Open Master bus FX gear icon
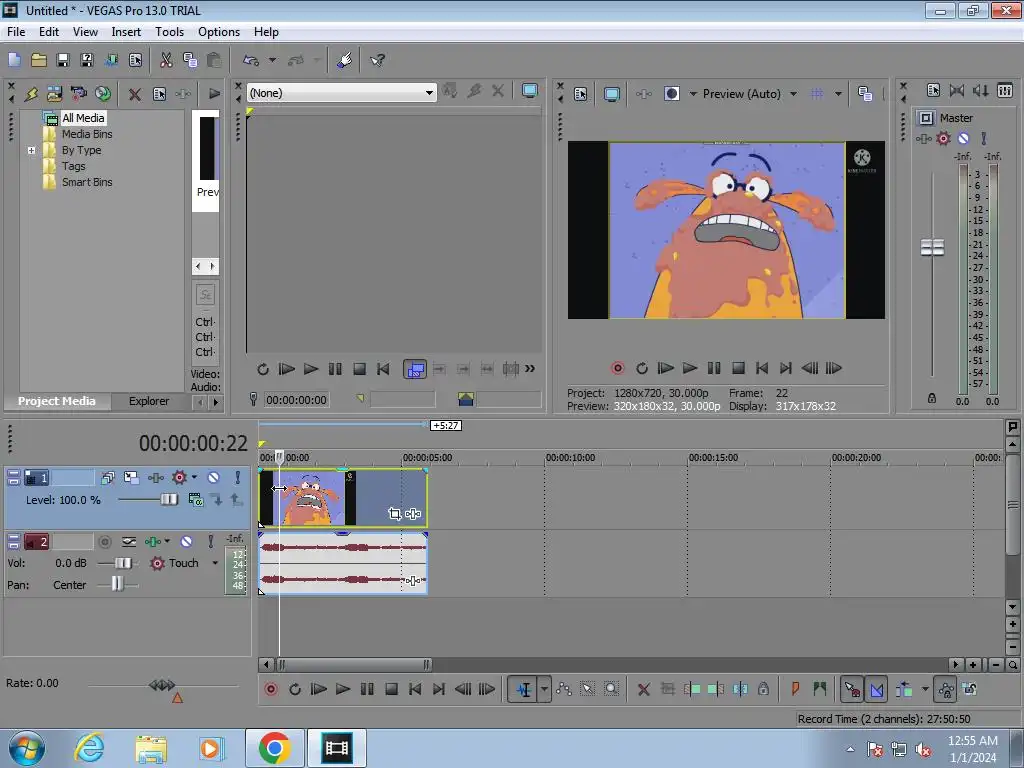Screen dimensions: 1024x768 943,138
